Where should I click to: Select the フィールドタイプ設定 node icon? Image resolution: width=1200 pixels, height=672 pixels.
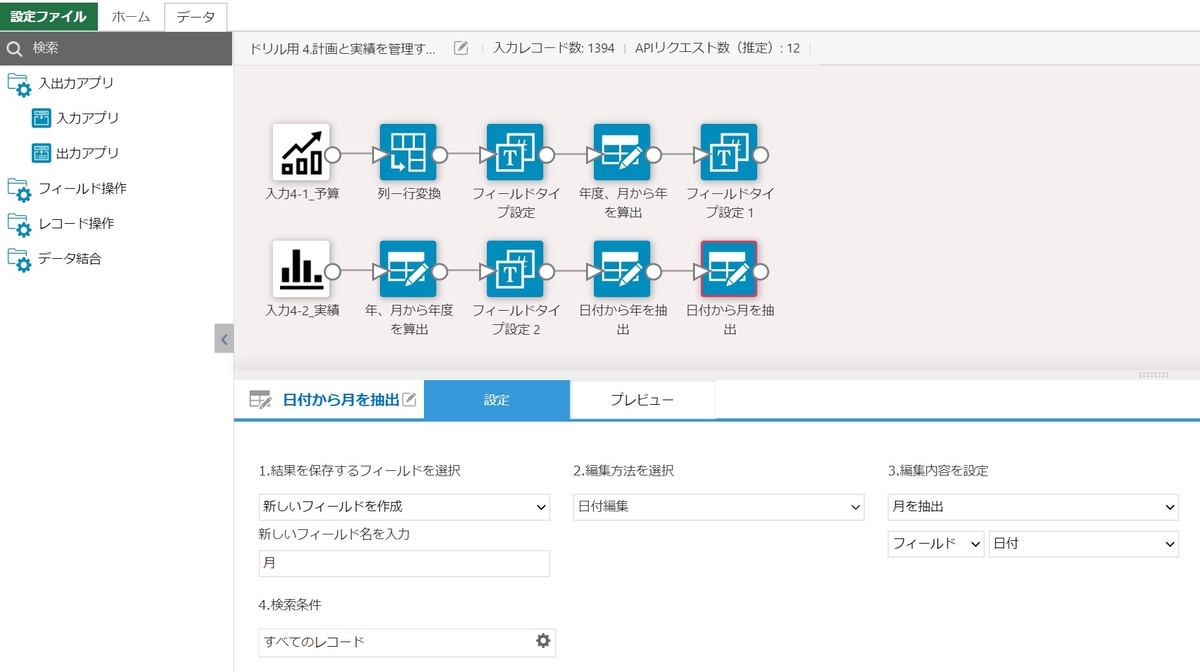click(x=515, y=153)
